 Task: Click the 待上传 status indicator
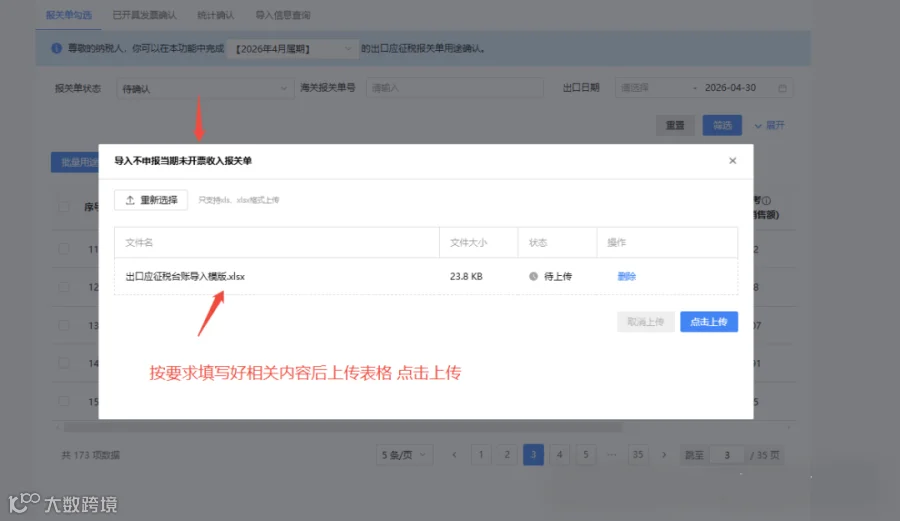click(x=550, y=277)
